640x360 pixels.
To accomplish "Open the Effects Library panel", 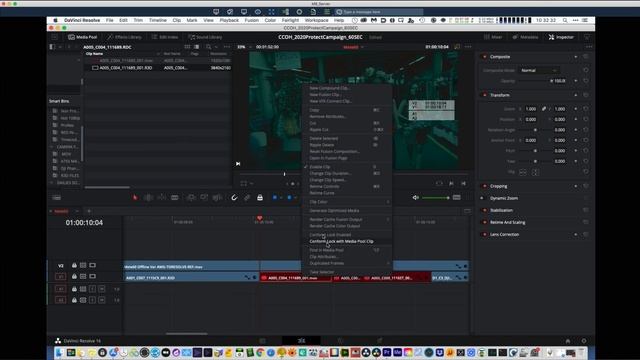I will point(124,37).
